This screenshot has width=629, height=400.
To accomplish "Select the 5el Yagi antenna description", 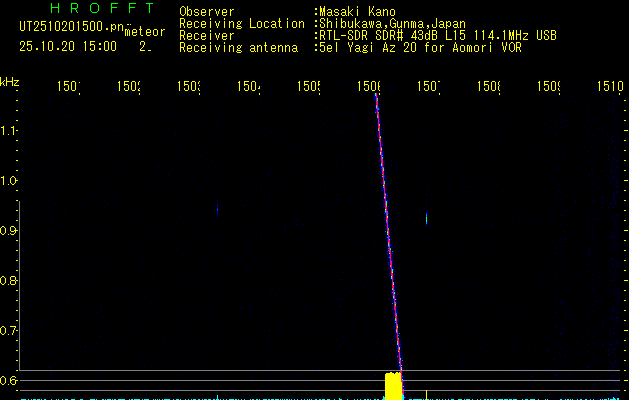I will (420, 47).
